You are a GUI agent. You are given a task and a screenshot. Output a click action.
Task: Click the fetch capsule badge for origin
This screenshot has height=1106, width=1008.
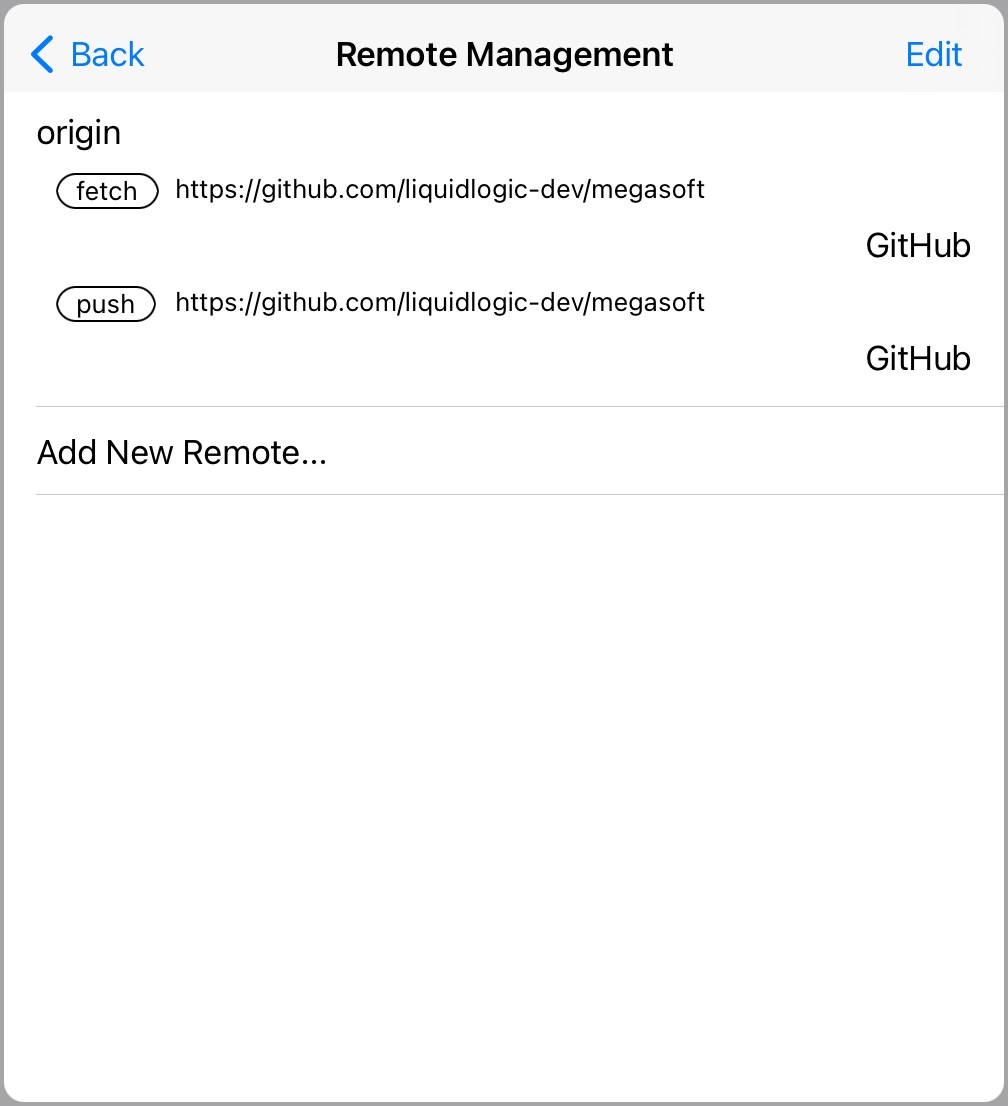coord(106,191)
